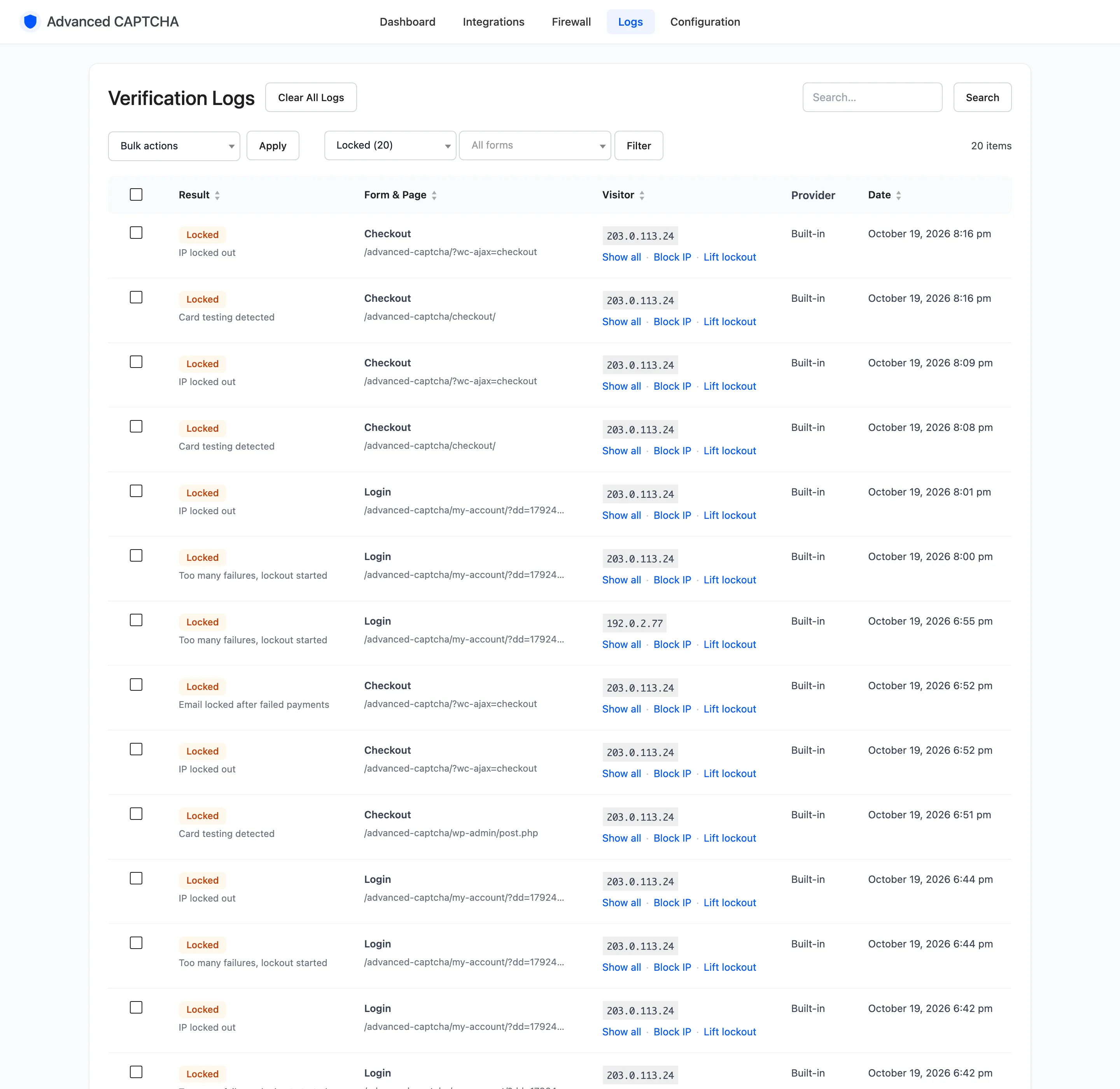Click the Advanced CAPTCHA shield logo
The height and width of the screenshot is (1089, 1120).
[x=30, y=22]
